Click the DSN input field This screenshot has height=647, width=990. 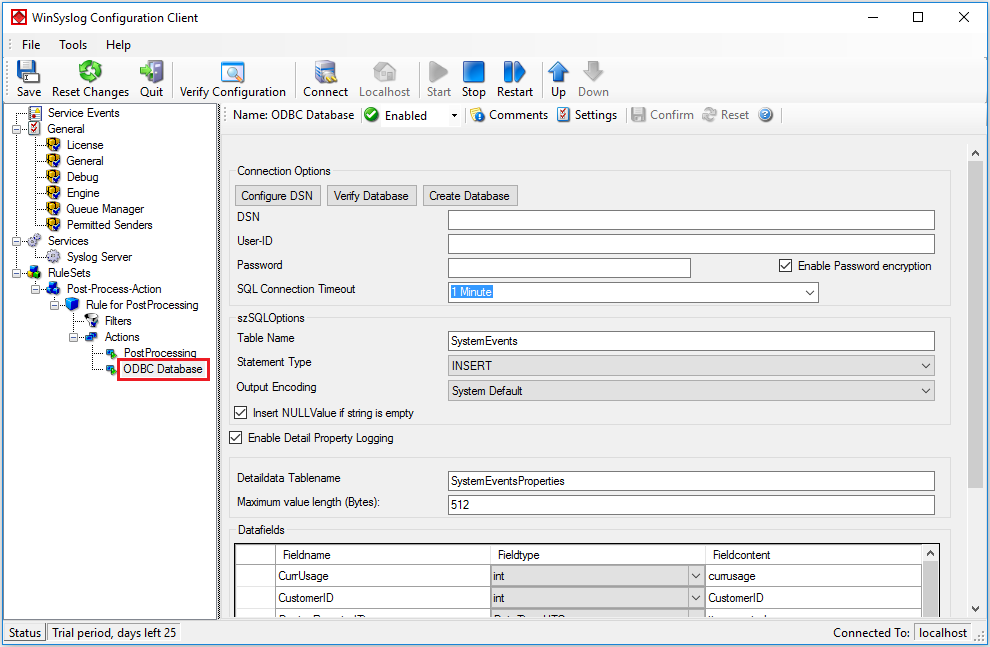[691, 220]
